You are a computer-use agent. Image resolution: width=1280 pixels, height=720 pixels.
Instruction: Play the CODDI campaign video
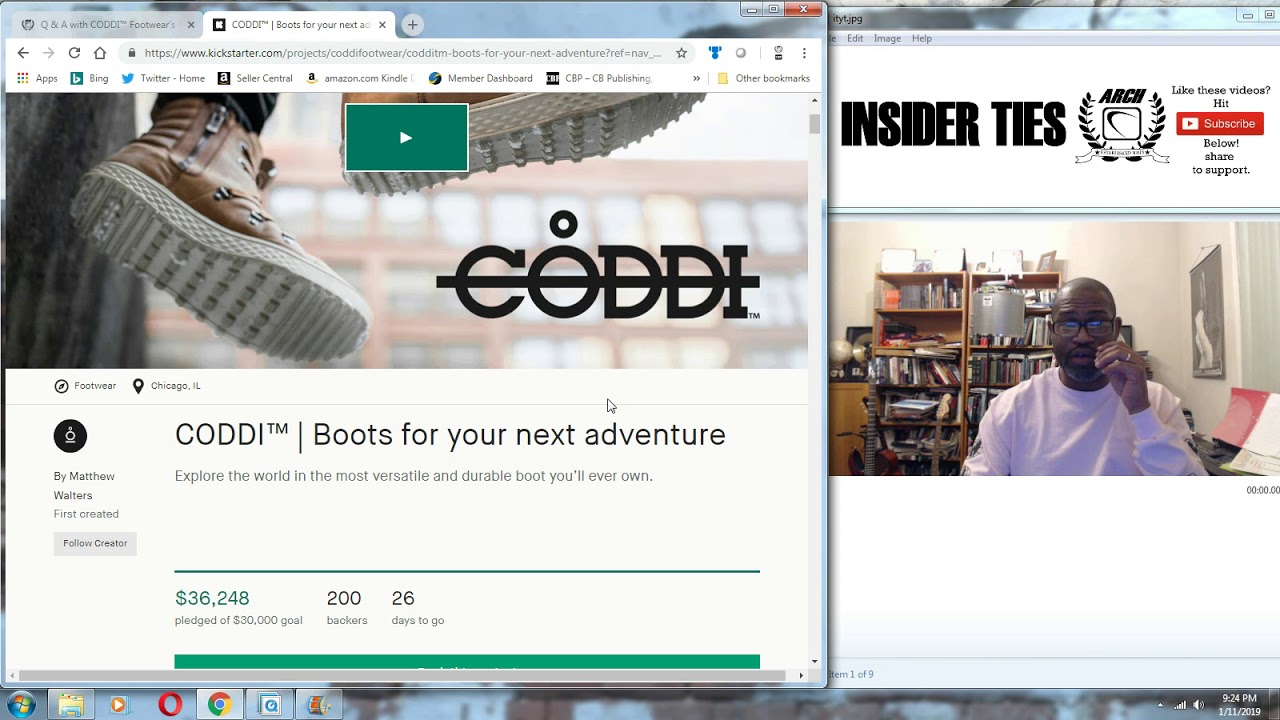[406, 138]
